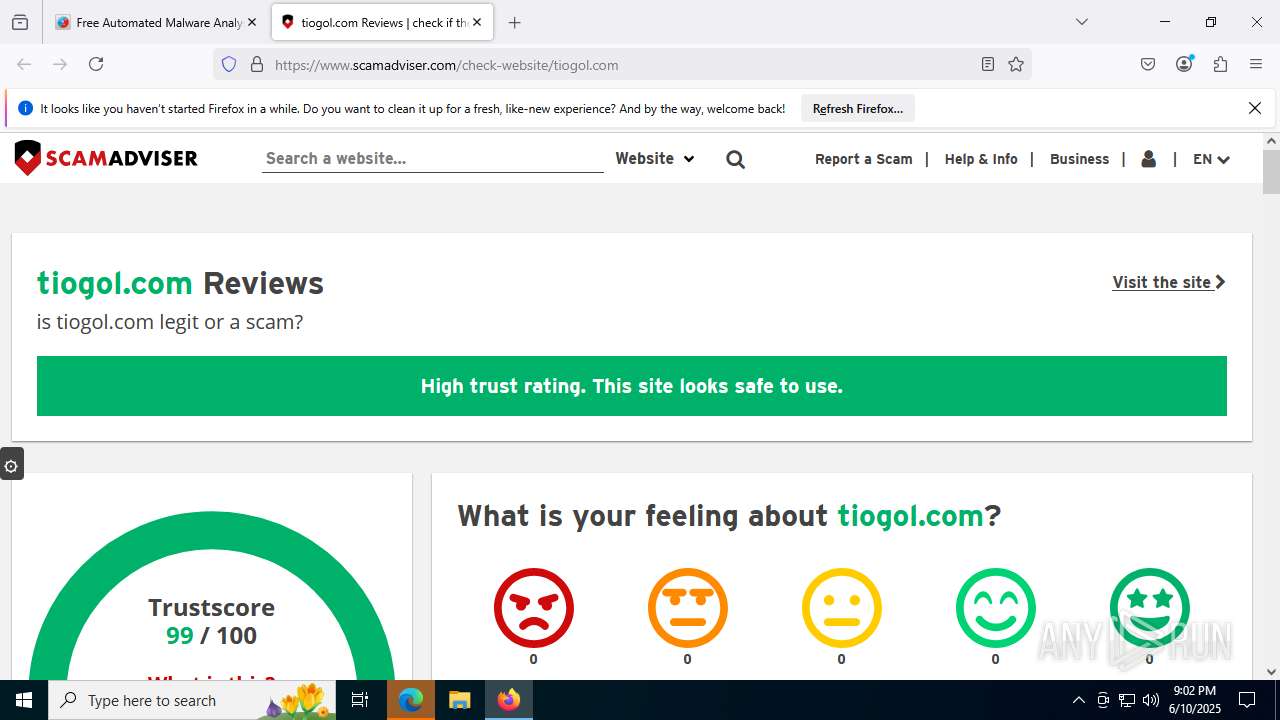
Task: Open the Help & Info menu
Action: tap(981, 159)
